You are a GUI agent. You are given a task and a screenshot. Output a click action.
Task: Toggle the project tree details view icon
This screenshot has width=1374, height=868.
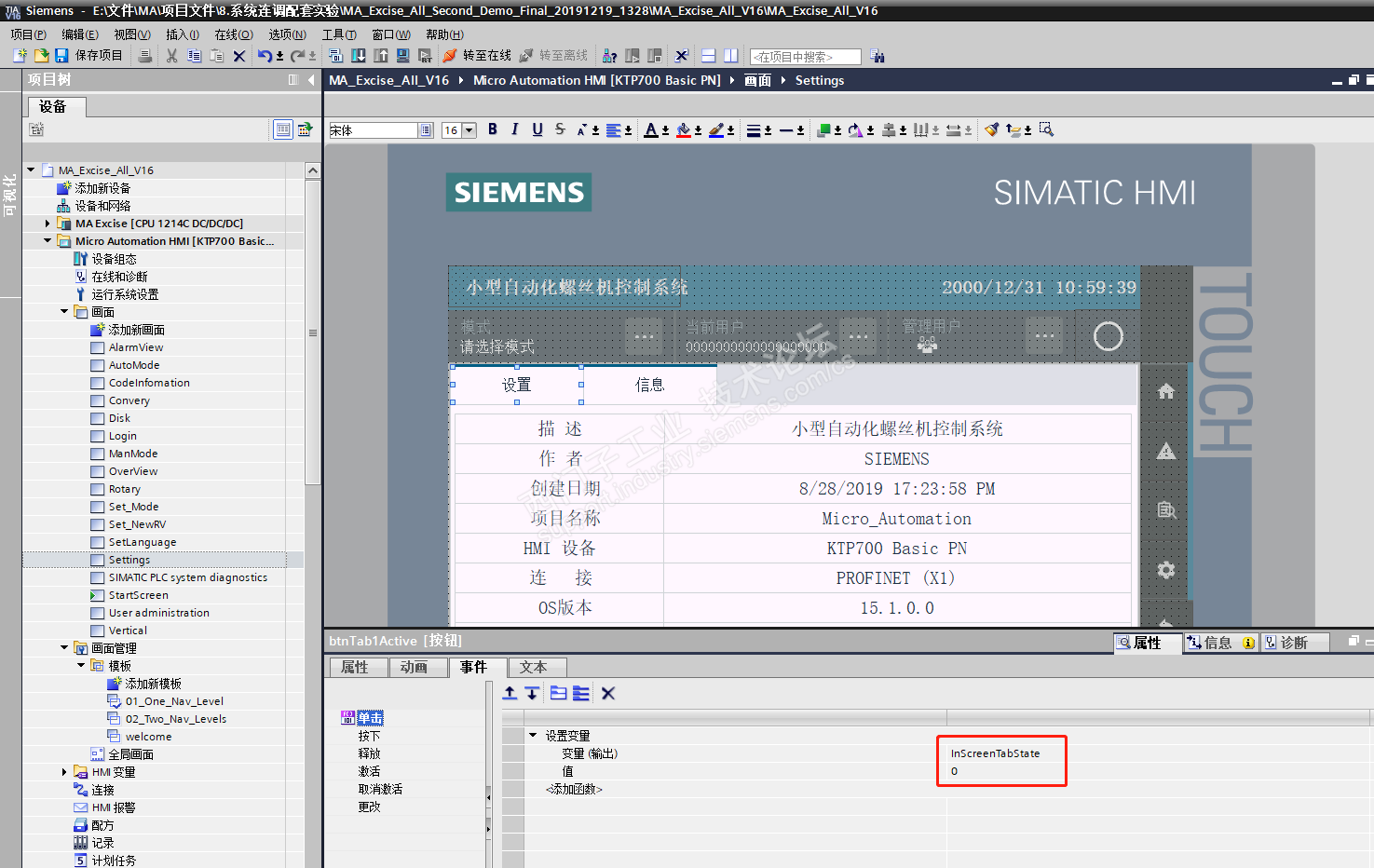[x=283, y=129]
